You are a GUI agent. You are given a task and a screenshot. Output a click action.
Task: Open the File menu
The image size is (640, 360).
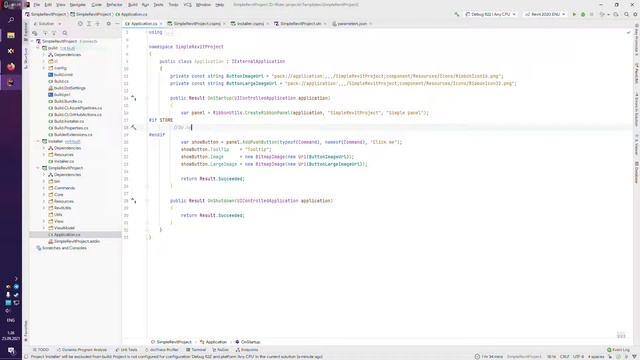tap(37, 4)
